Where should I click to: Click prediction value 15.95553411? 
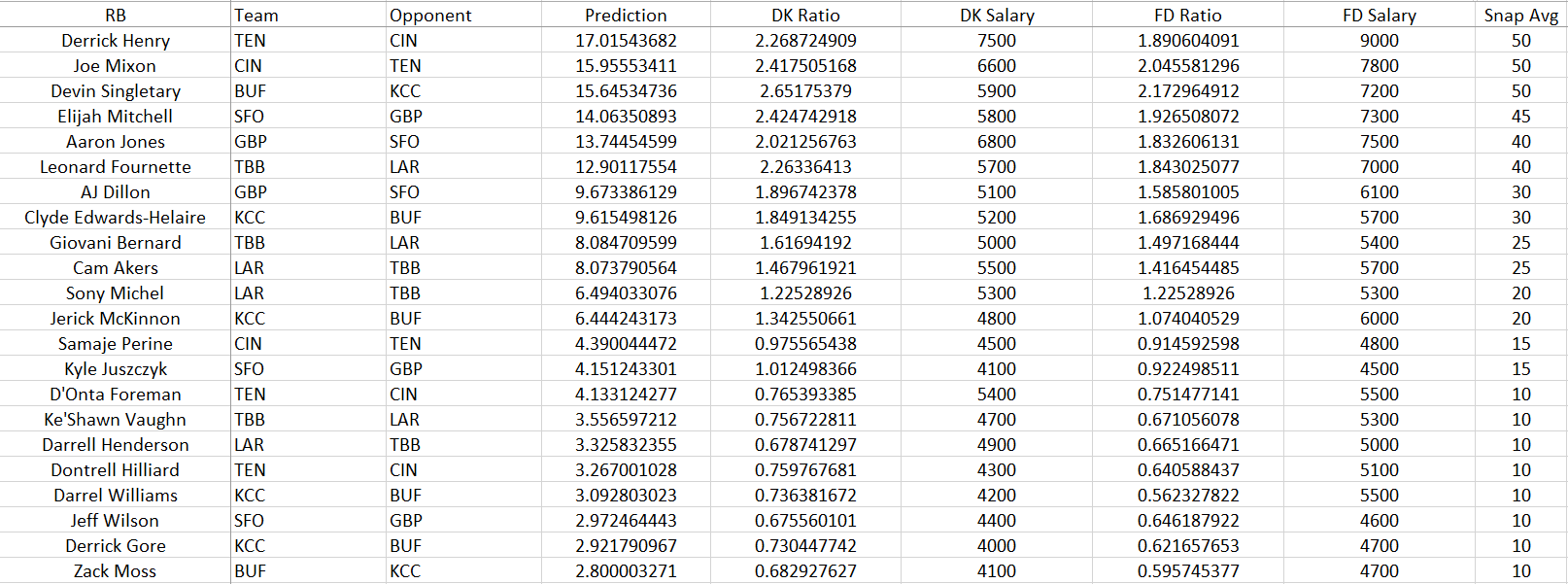[626, 65]
